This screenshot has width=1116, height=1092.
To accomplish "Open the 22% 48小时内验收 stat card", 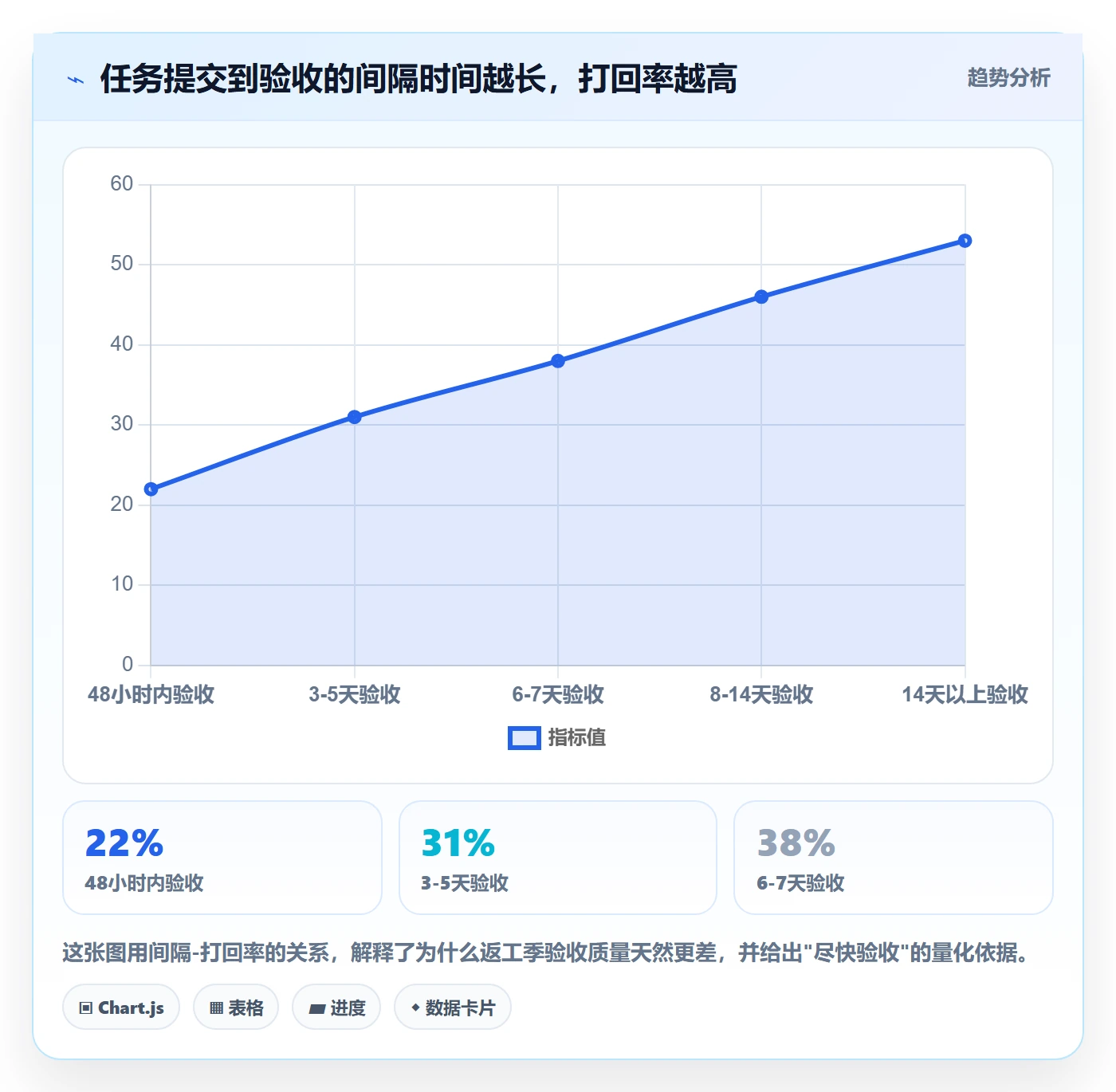I will pyautogui.click(x=222, y=858).
